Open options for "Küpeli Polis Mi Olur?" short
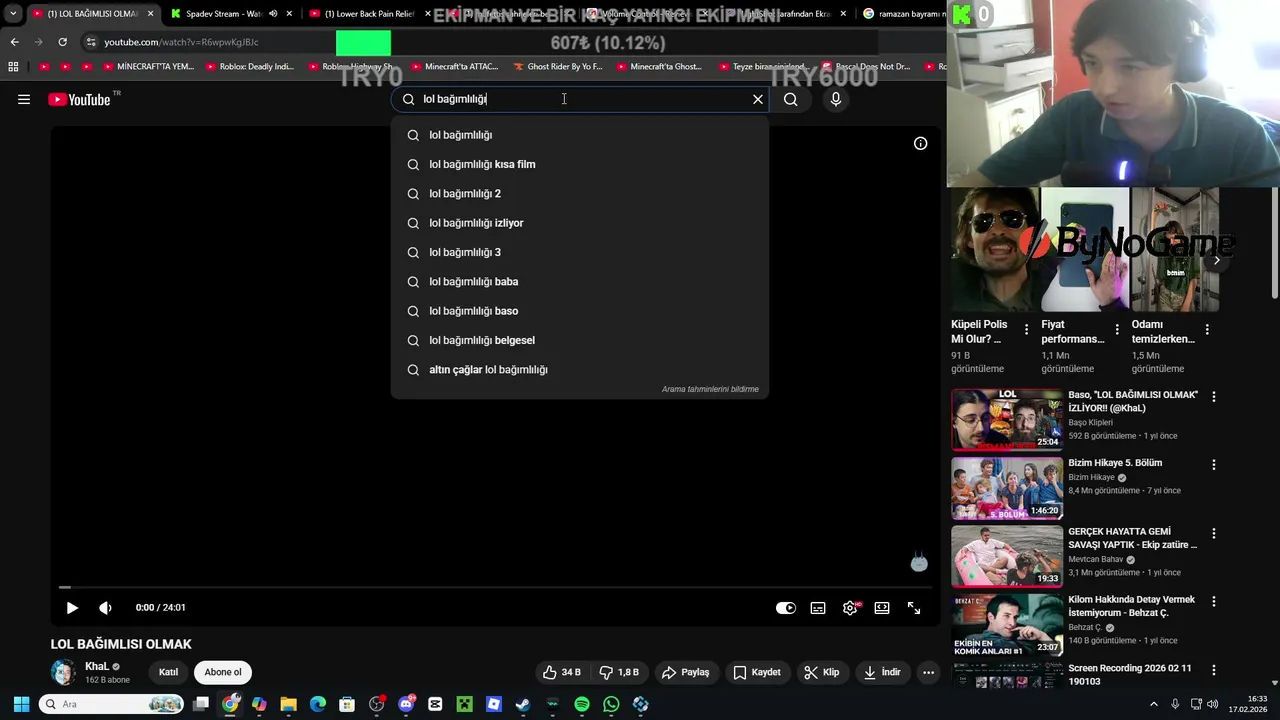Screen dimensions: 1280x720 (x=1026, y=329)
